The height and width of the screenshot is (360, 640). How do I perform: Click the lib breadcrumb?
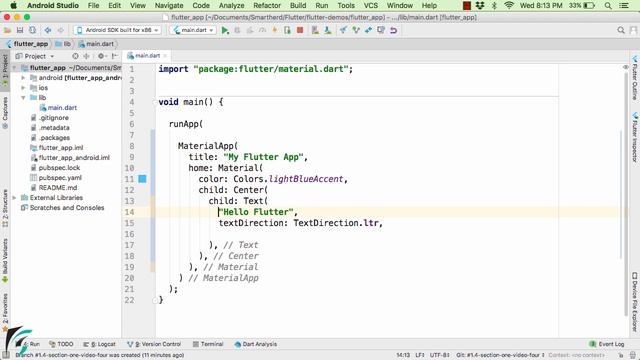click(63, 44)
